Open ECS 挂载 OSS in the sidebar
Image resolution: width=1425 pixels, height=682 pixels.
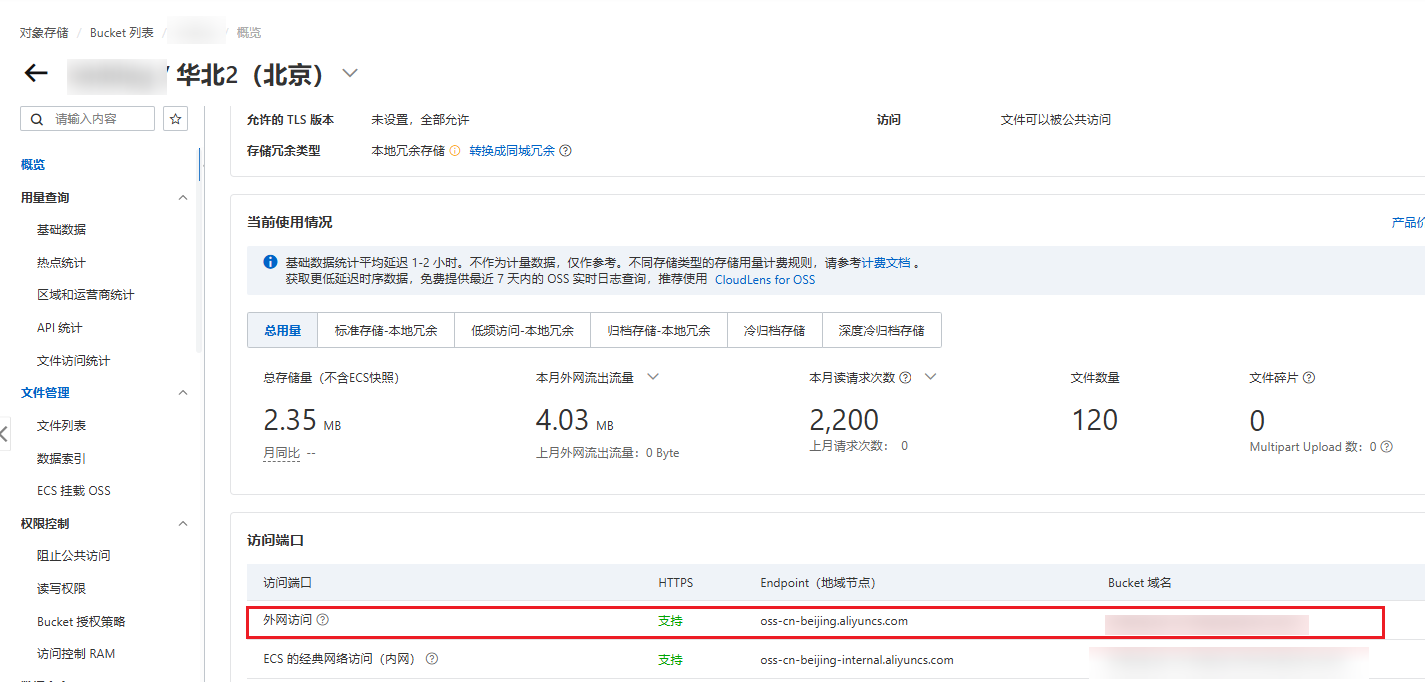click(73, 491)
